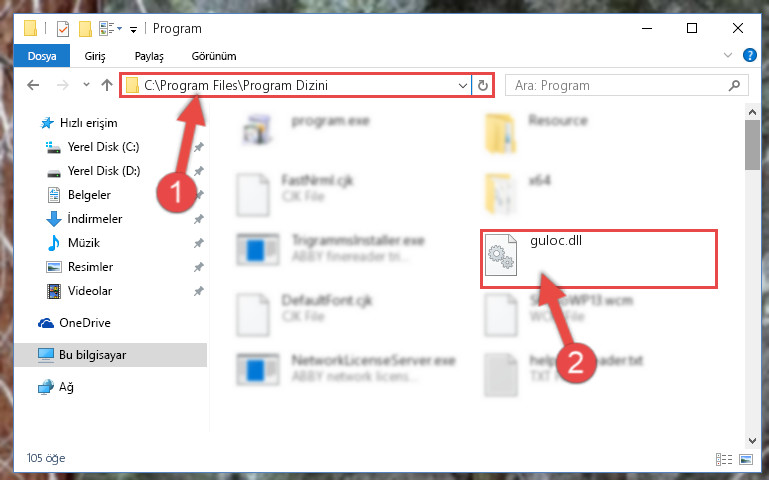
Task: Go up one folder level
Action: 106,85
